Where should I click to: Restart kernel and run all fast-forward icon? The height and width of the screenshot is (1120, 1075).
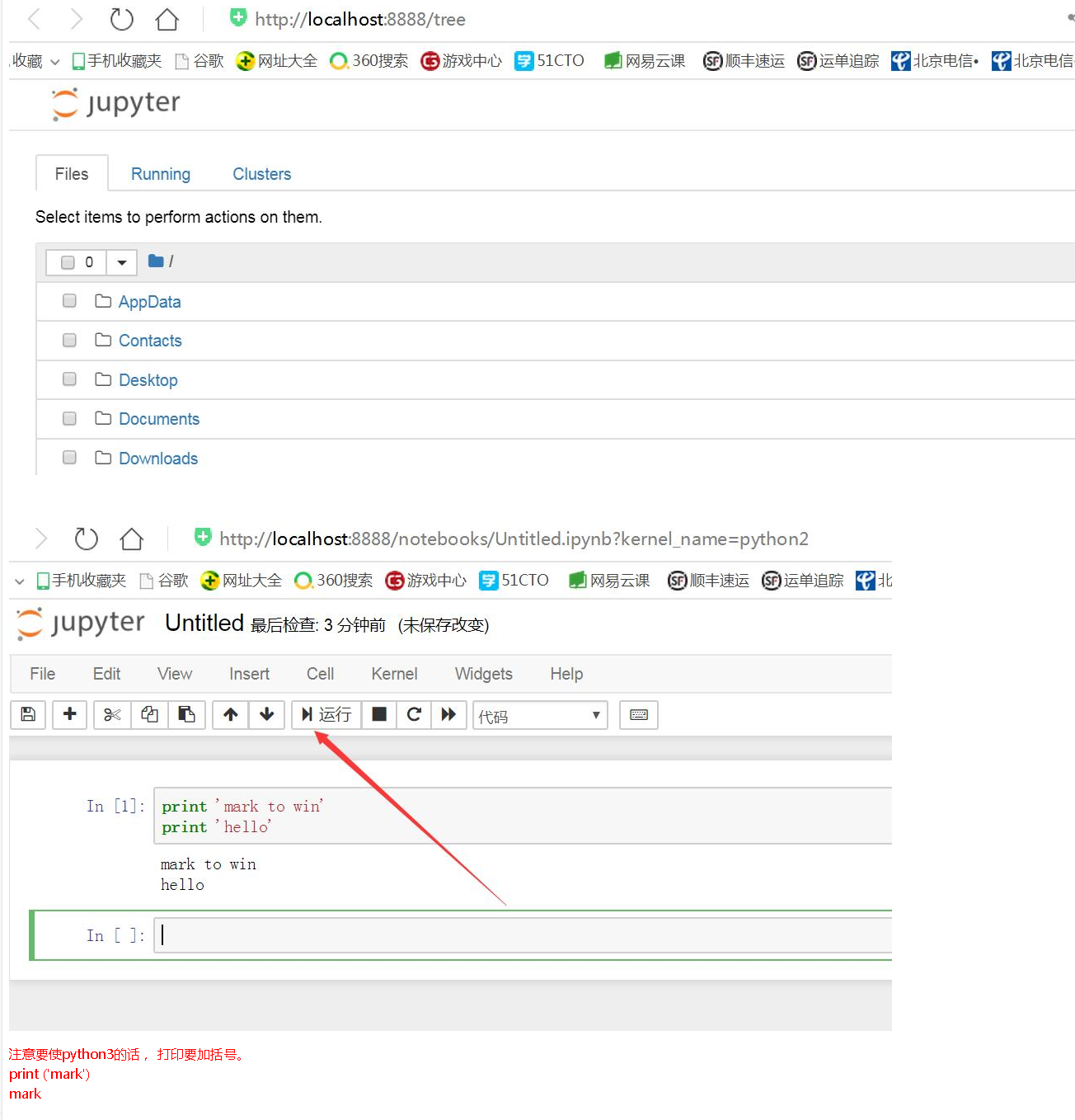448,714
